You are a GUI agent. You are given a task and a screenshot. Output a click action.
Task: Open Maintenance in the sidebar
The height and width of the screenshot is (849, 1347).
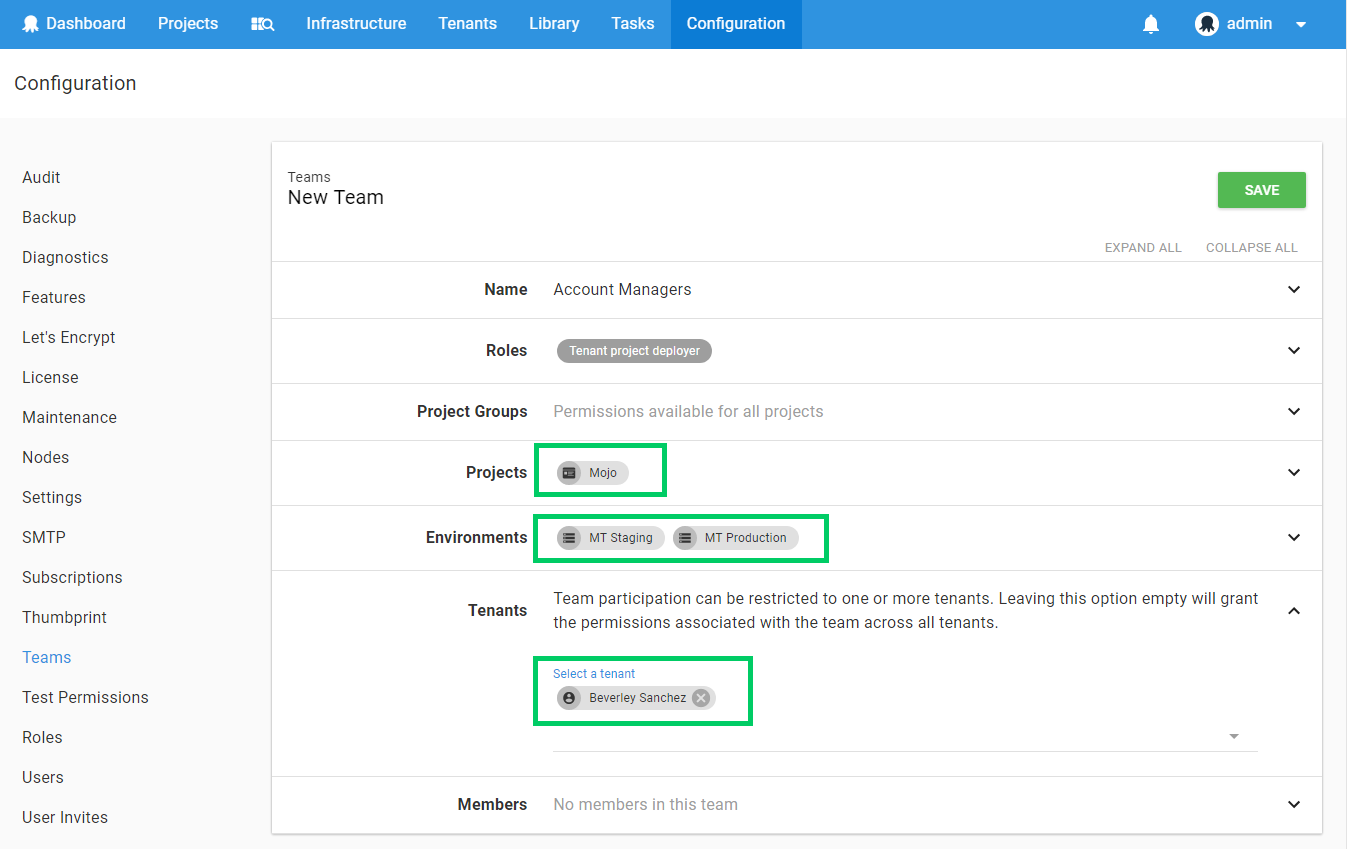pyautogui.click(x=69, y=418)
